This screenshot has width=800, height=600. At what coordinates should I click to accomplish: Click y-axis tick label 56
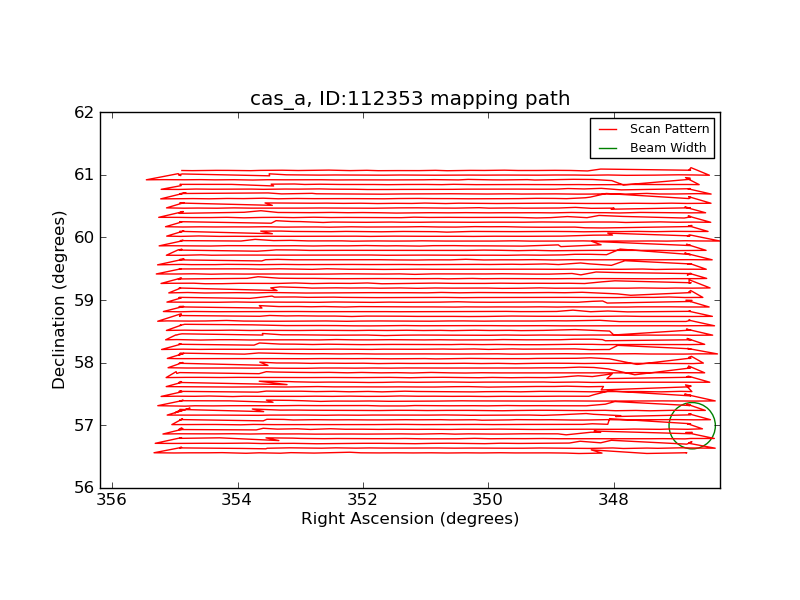(84, 488)
